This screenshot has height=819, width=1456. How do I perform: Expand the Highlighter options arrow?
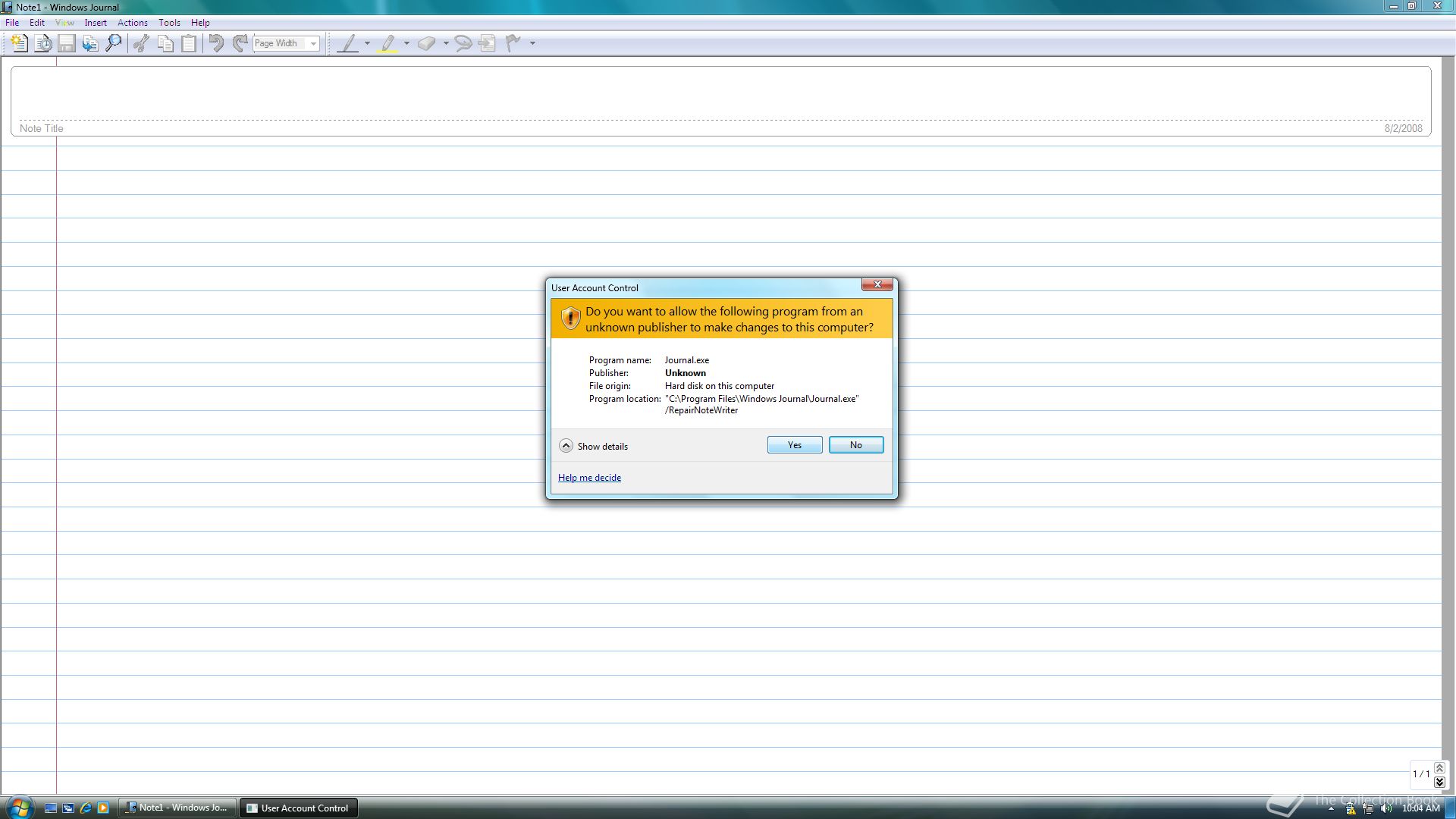tap(407, 43)
